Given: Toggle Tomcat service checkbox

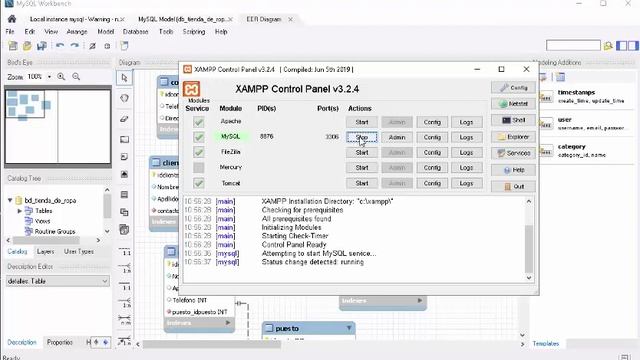Looking at the screenshot, I should tap(199, 183).
